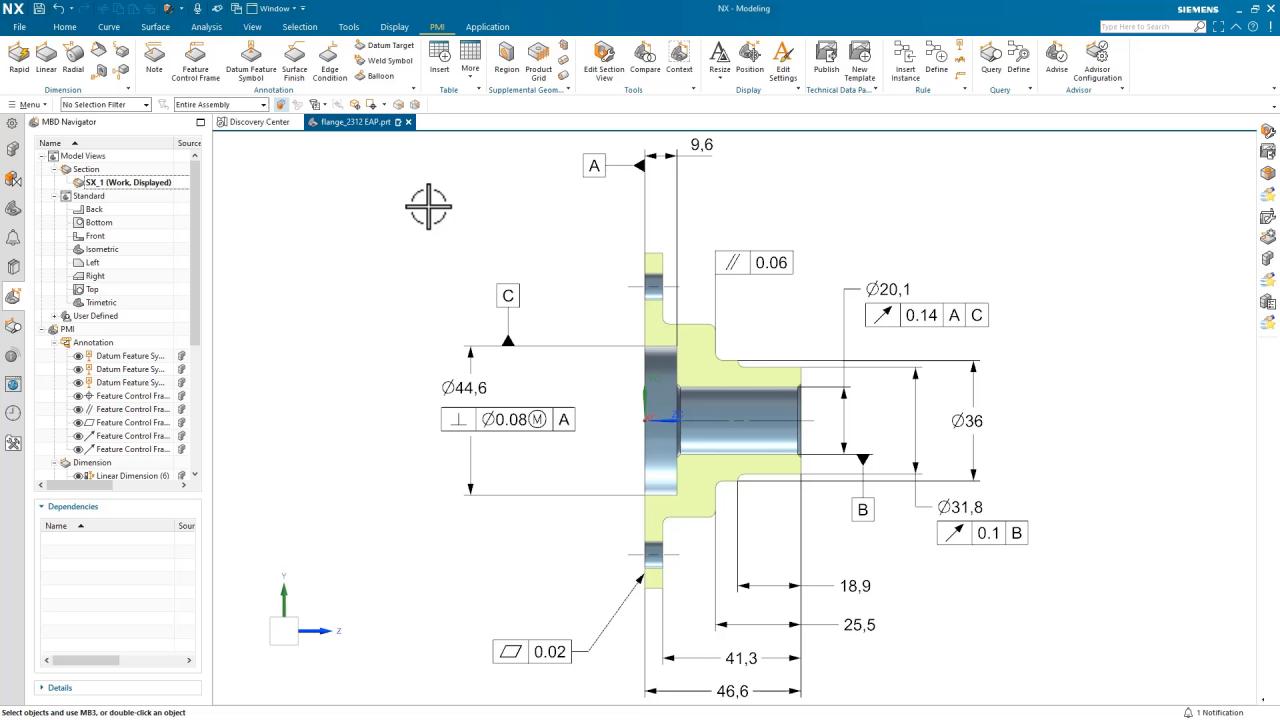Screen dimensions: 1280x720
Task: Switch to the Analysis ribbon tab
Action: coord(206,27)
